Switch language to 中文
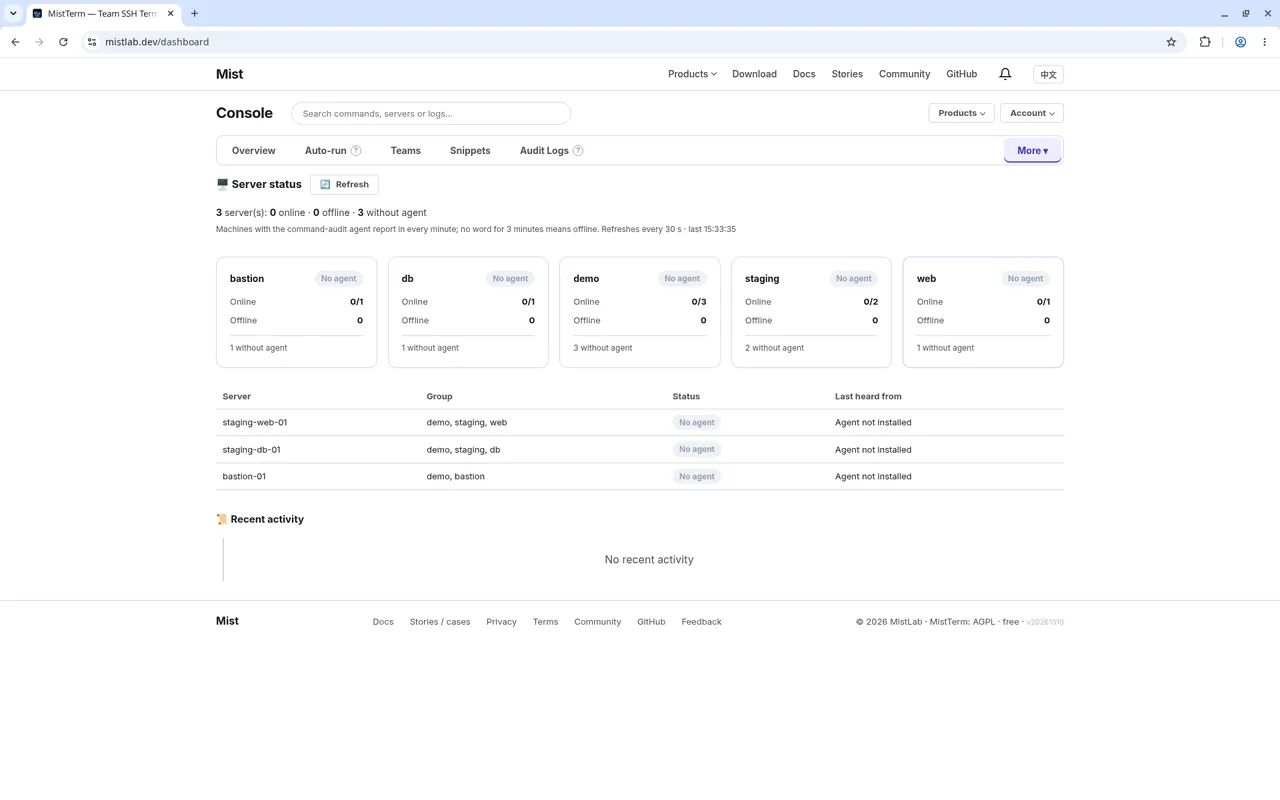This screenshot has height=800, width=1280. [1048, 74]
